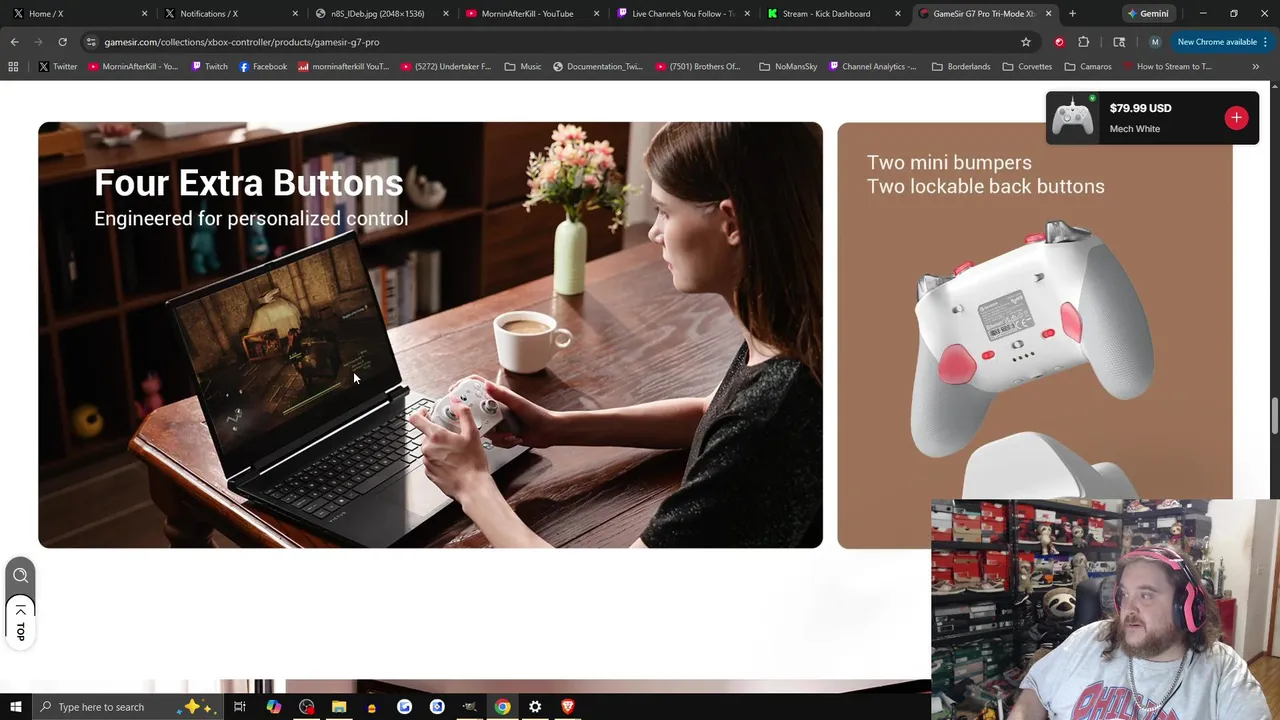Open the Twitch bookmark

pos(209,66)
